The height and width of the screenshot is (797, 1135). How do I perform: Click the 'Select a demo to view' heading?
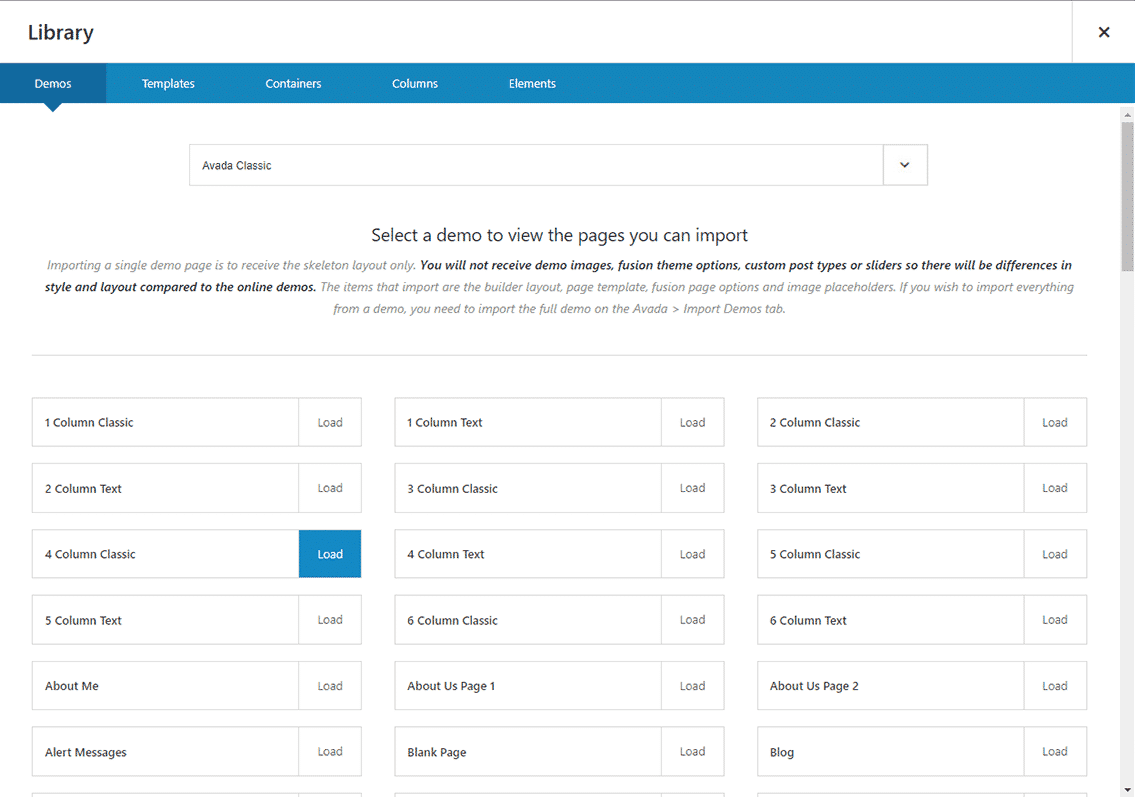coord(560,235)
